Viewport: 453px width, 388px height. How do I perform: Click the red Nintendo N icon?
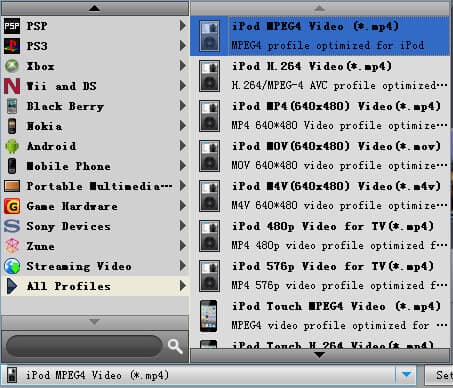tap(12, 86)
